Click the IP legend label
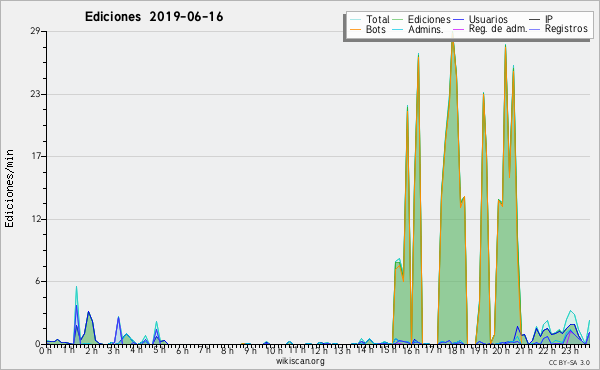Screen dimensions: 600x370 pos(549,19)
